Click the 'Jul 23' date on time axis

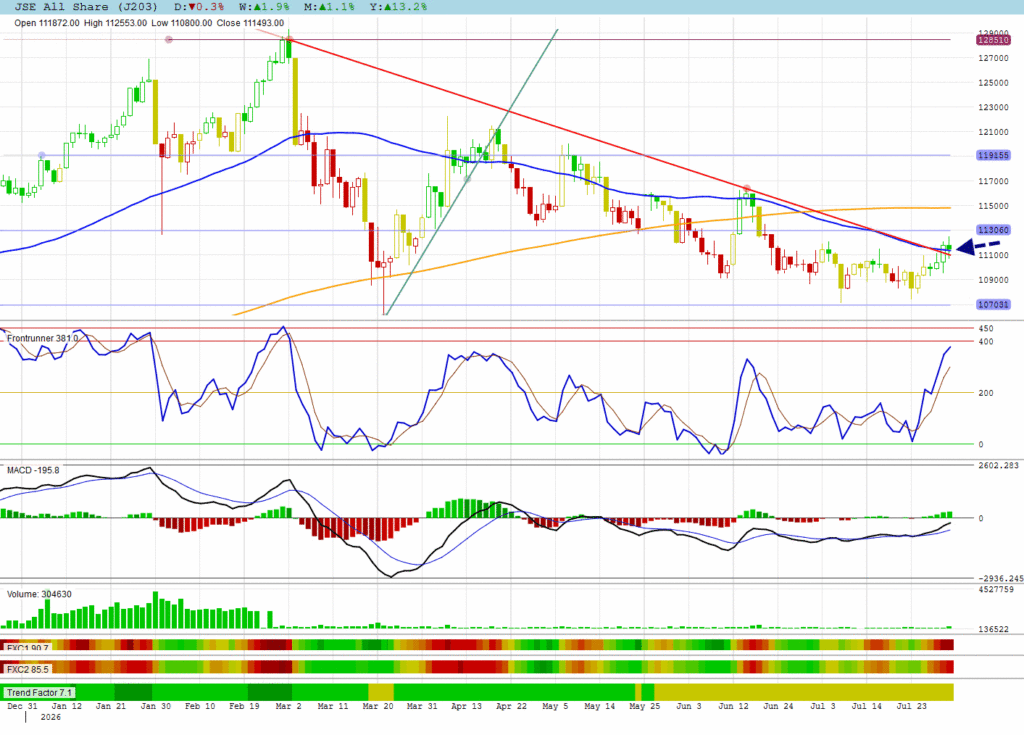(x=911, y=706)
